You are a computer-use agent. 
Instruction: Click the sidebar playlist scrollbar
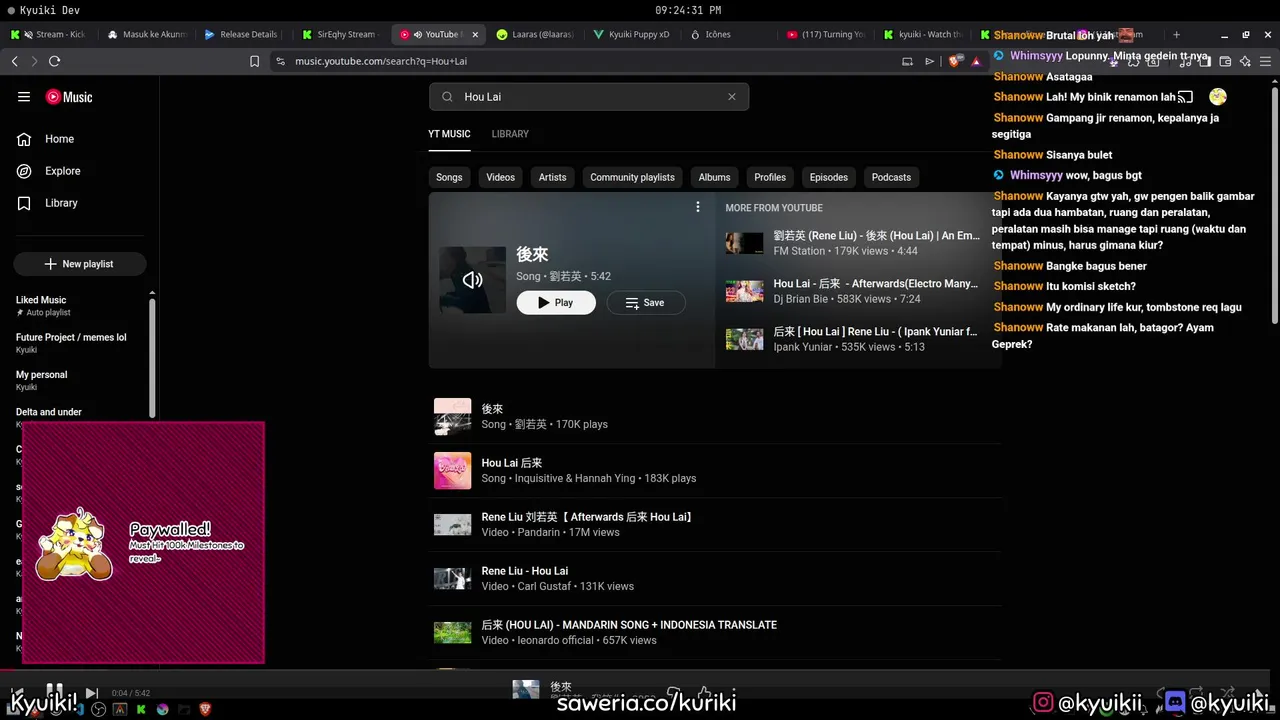(153, 356)
